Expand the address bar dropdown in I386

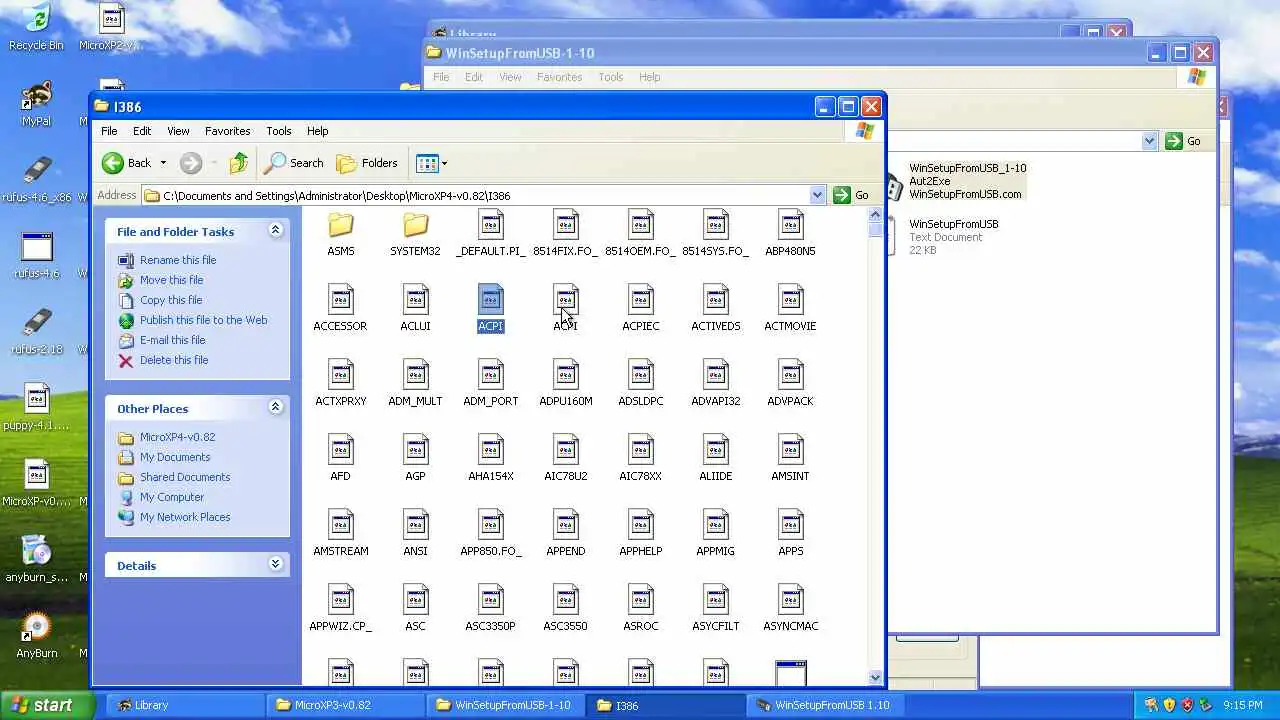click(x=817, y=195)
